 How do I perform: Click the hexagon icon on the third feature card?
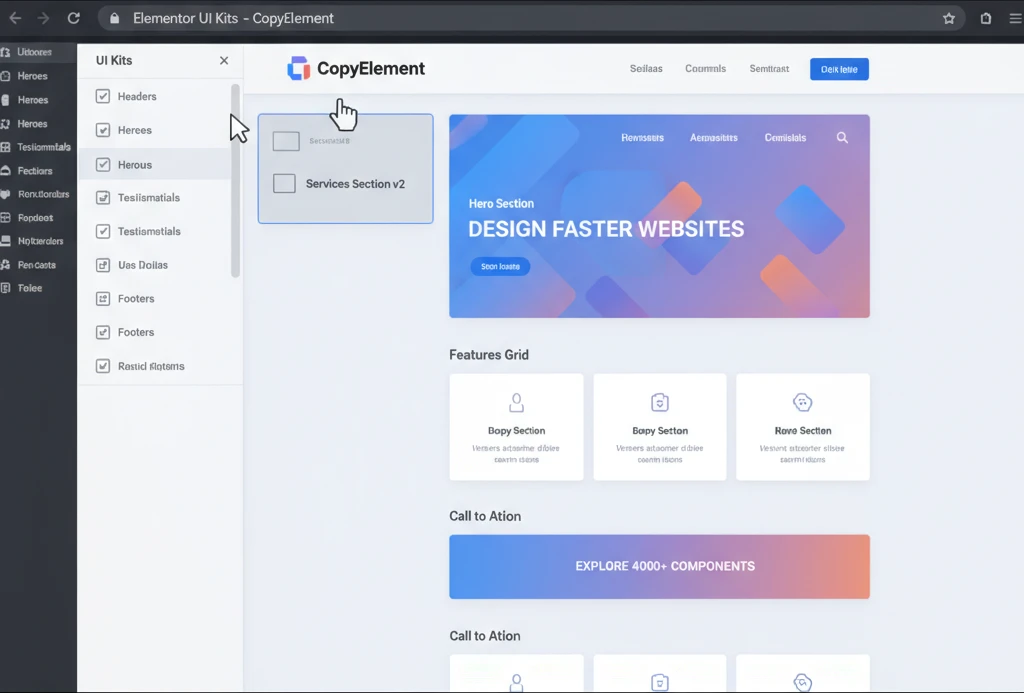(x=803, y=401)
